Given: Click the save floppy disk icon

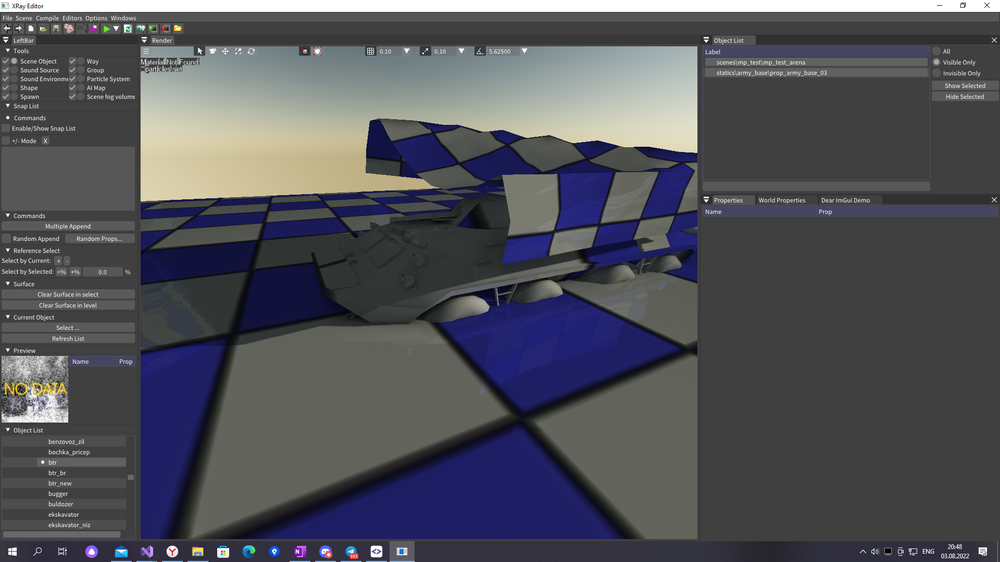Looking at the screenshot, I should (56, 29).
